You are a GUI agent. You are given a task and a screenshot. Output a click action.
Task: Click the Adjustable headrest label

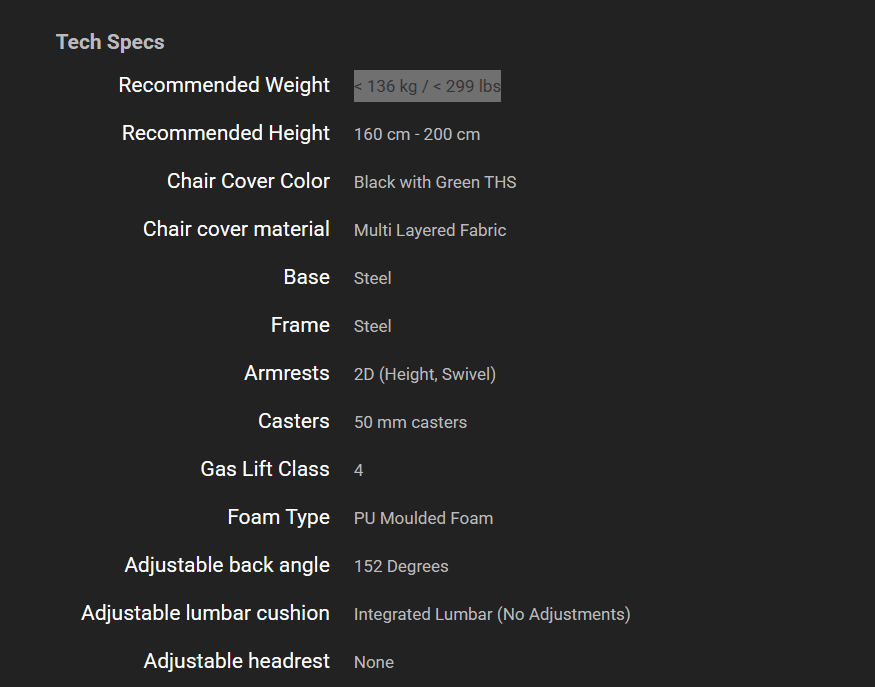[236, 661]
